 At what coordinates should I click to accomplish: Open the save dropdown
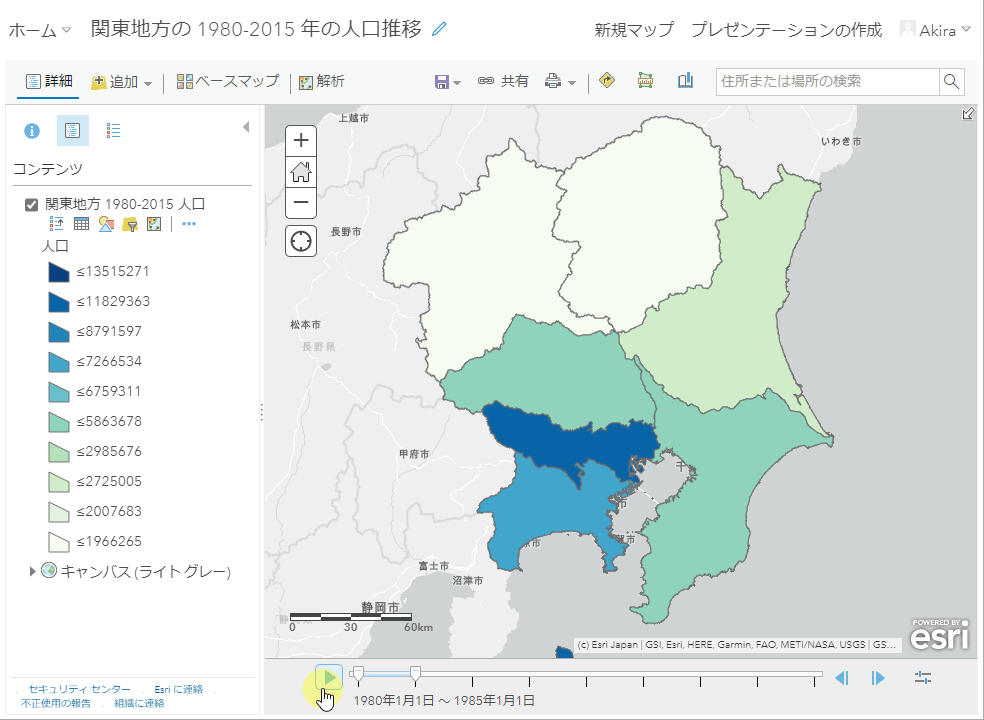tap(447, 82)
